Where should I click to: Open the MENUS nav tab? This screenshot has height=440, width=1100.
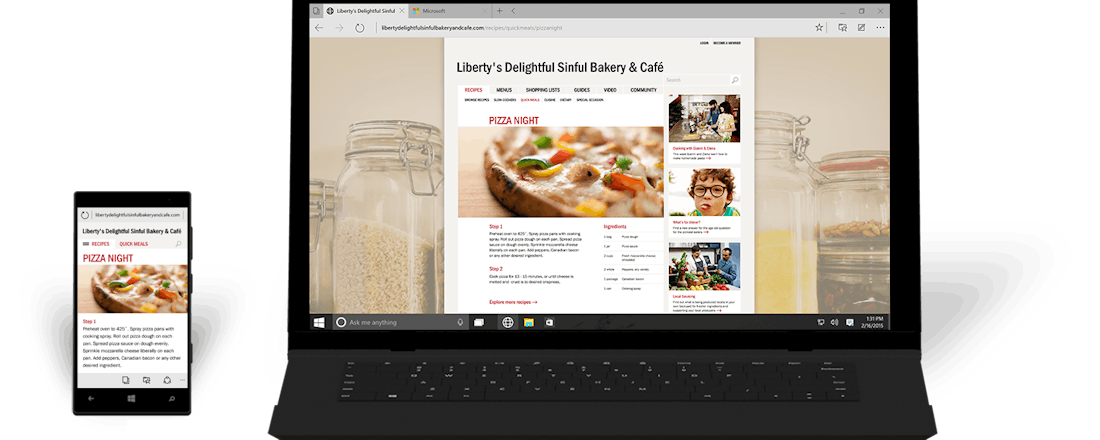(504, 90)
